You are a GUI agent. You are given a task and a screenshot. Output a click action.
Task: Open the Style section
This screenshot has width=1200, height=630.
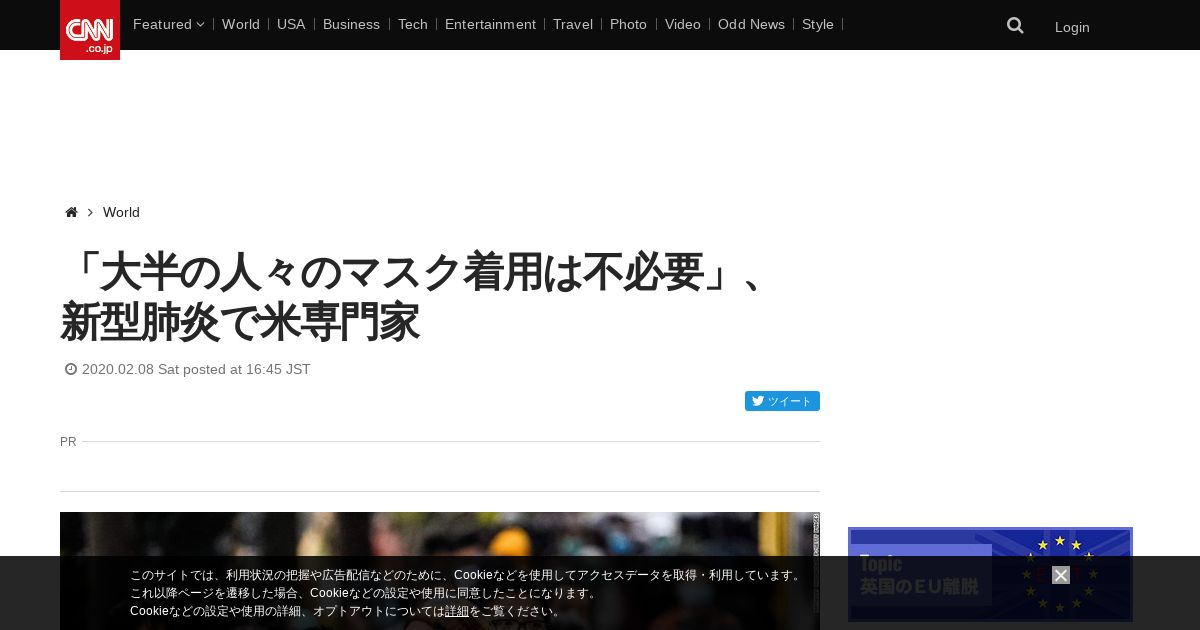point(818,24)
